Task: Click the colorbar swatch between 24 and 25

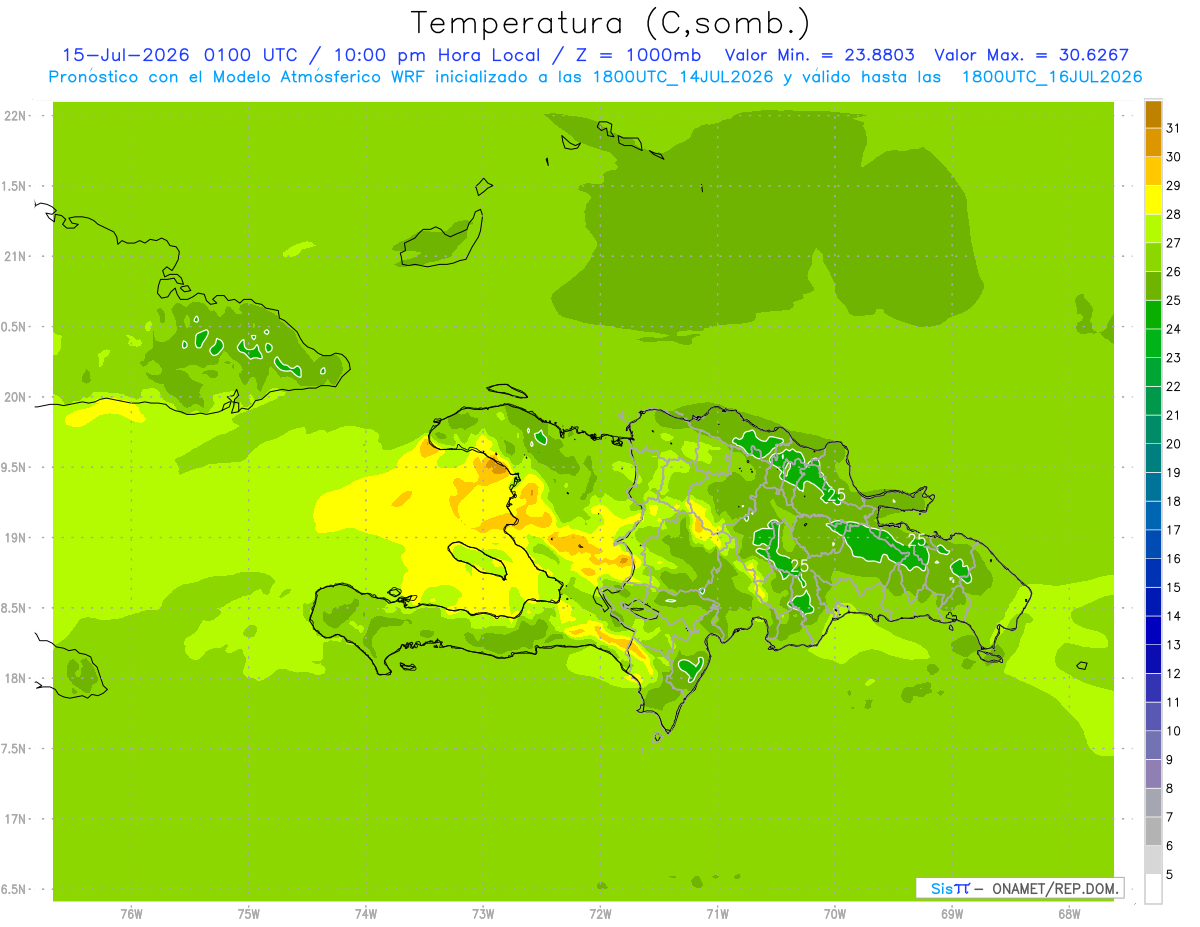Action: click(1153, 315)
